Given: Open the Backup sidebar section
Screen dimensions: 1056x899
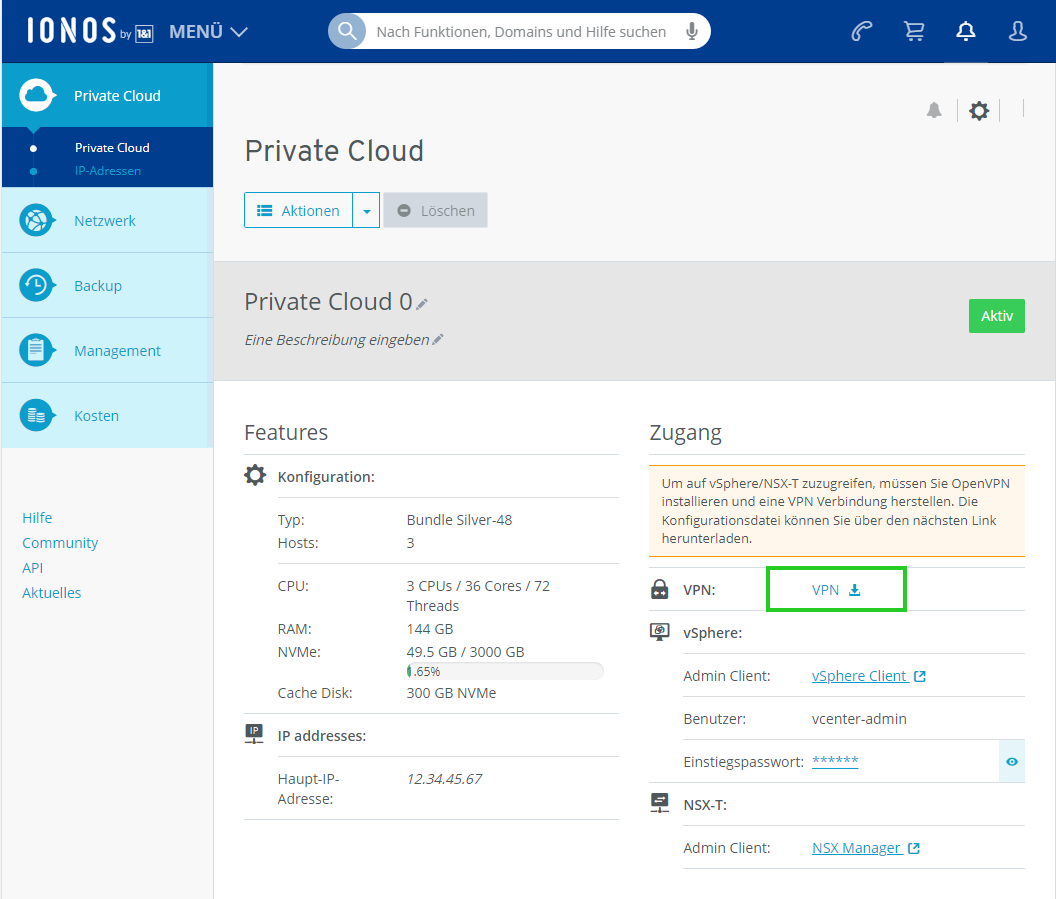Looking at the screenshot, I should click(108, 286).
